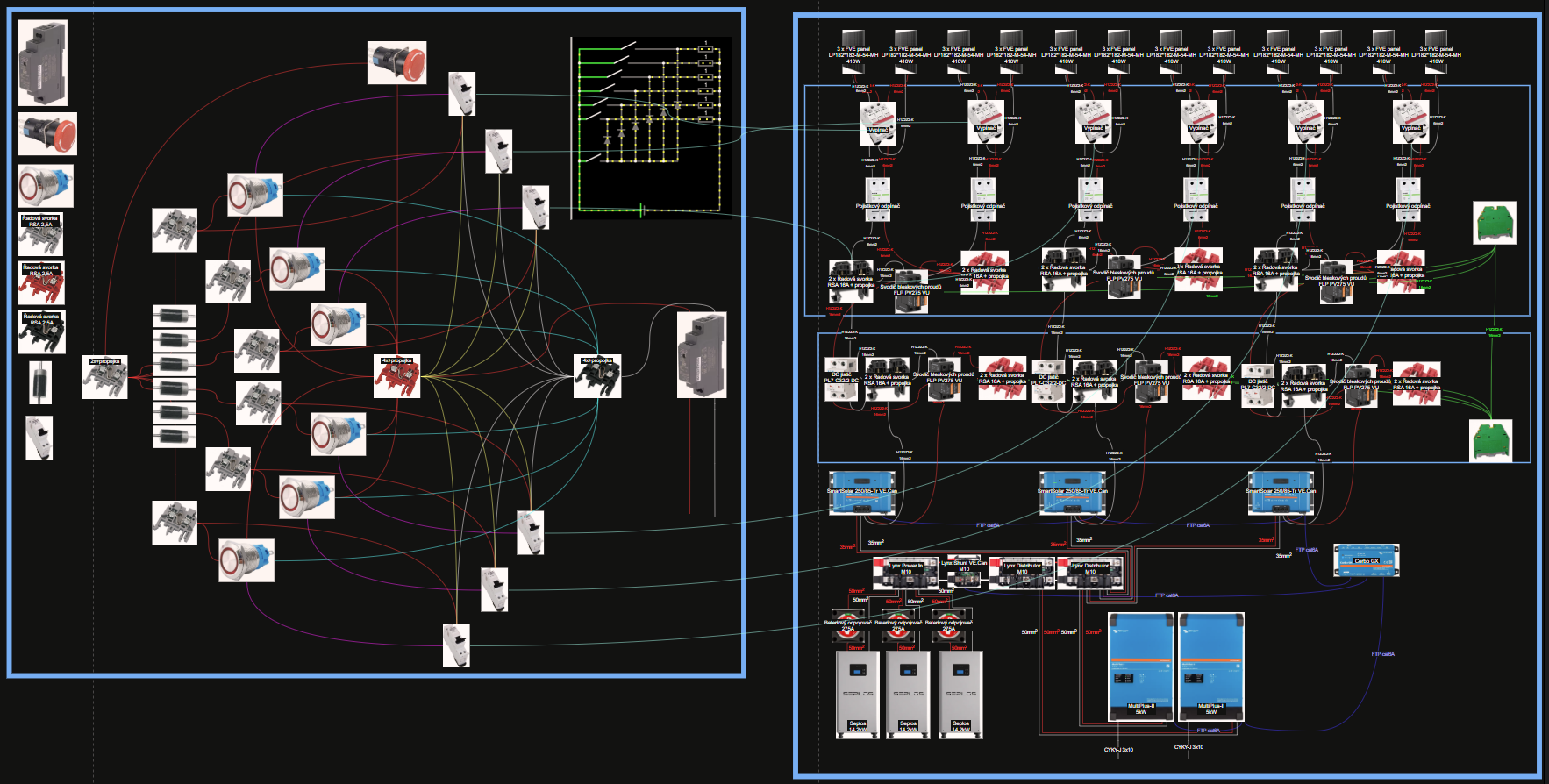Click the emergency stop button in the legend column

pos(47,133)
